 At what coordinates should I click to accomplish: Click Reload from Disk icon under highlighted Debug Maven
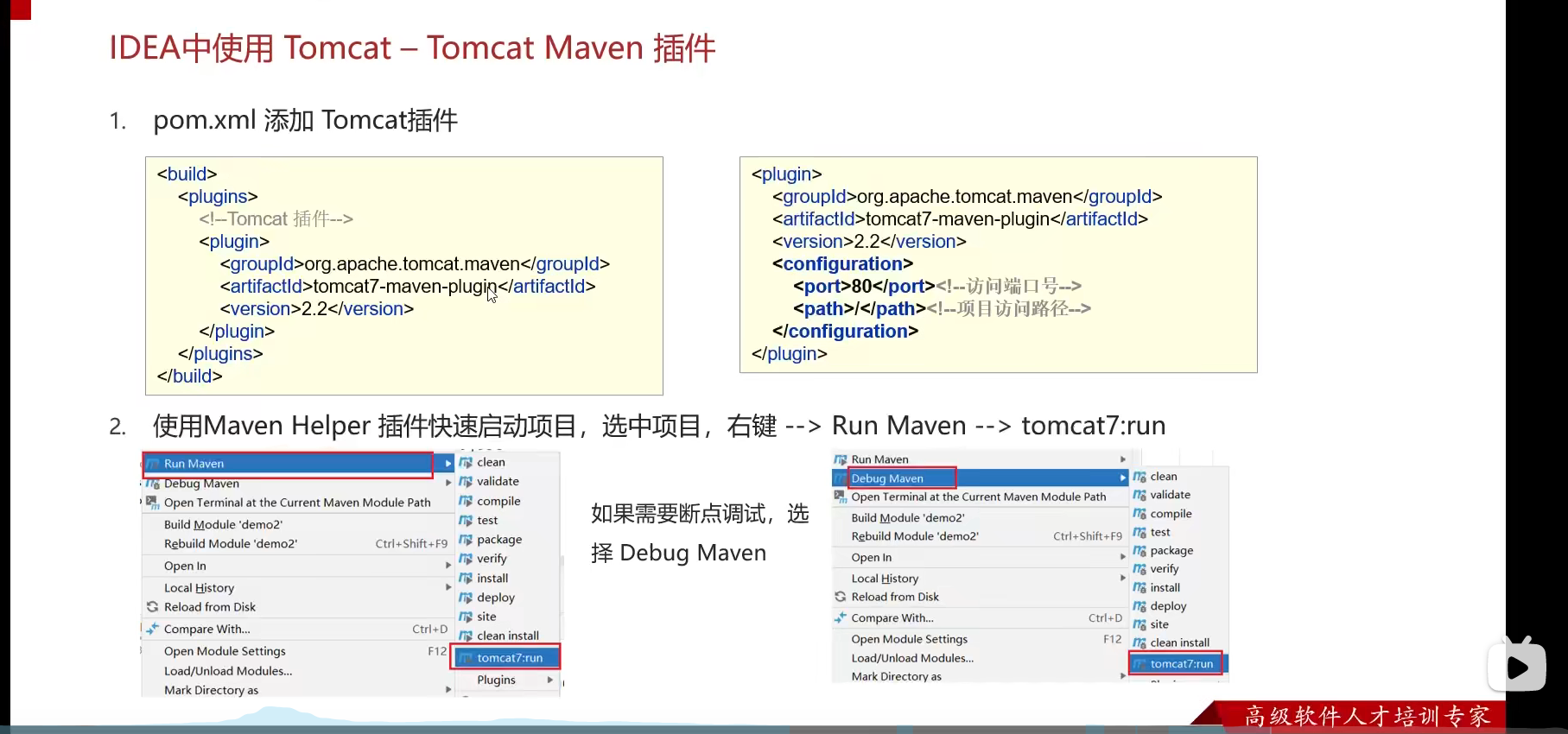click(x=841, y=597)
